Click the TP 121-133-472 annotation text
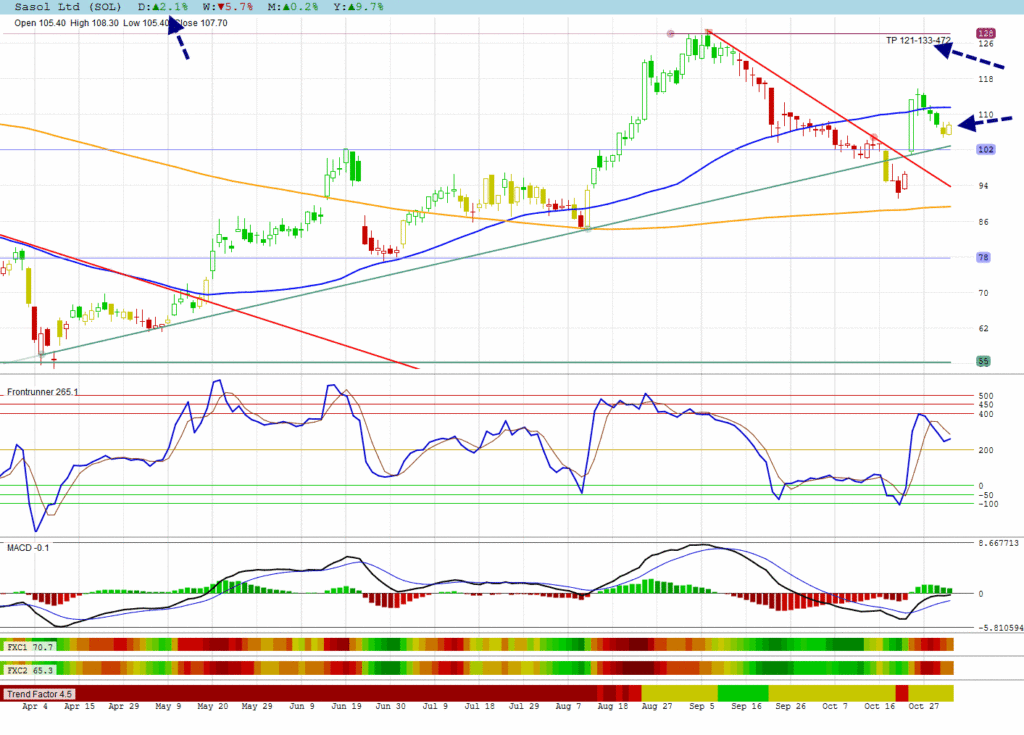 pyautogui.click(x=918, y=40)
